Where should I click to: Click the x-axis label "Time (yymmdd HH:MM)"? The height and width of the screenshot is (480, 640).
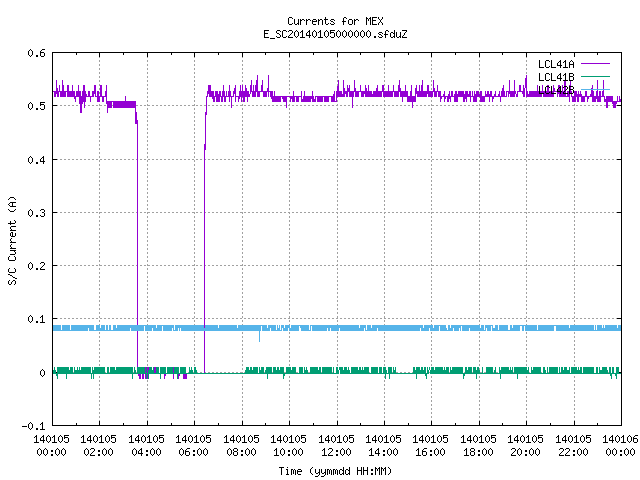click(x=335, y=471)
